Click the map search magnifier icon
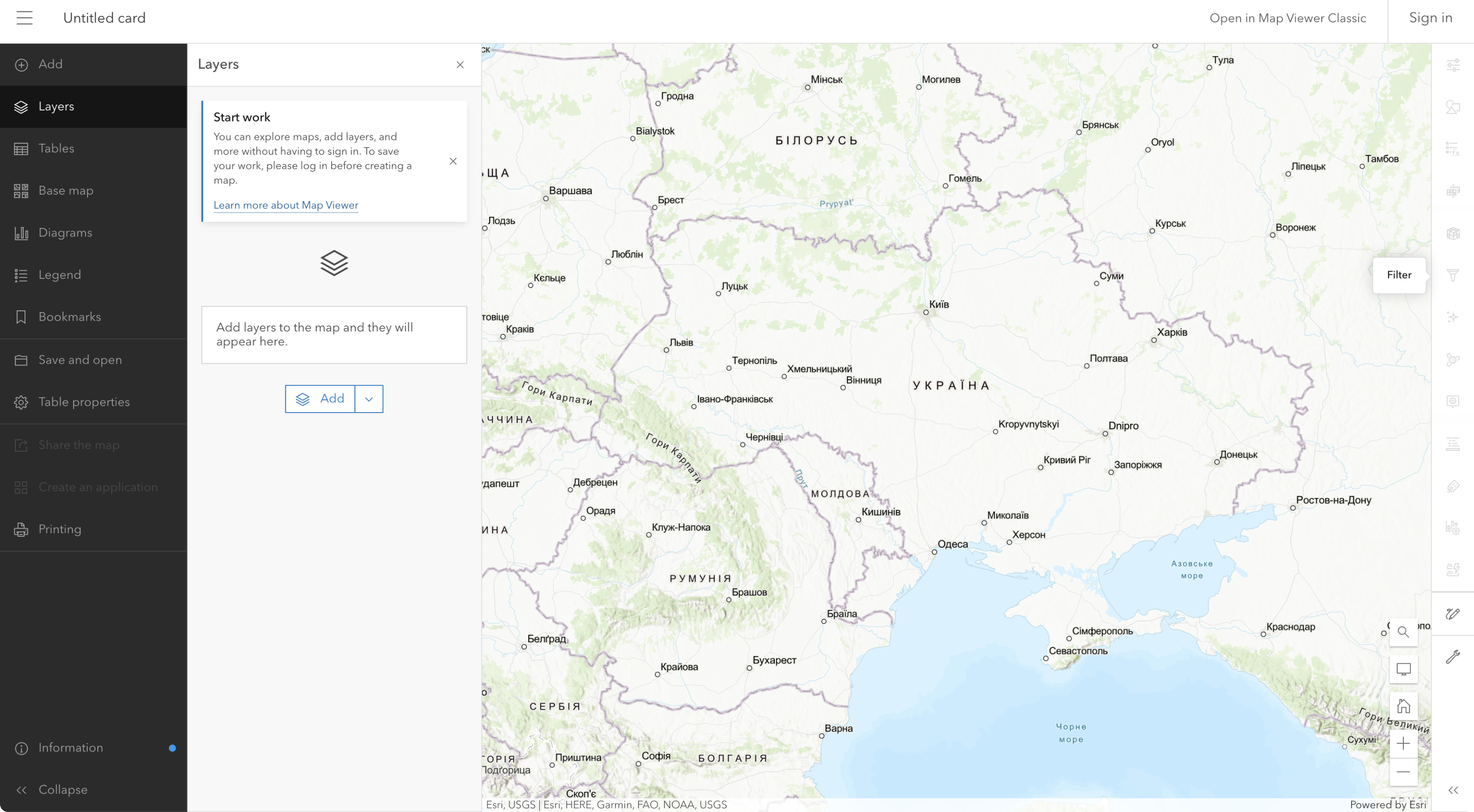This screenshot has height=812, width=1474. click(x=1403, y=632)
